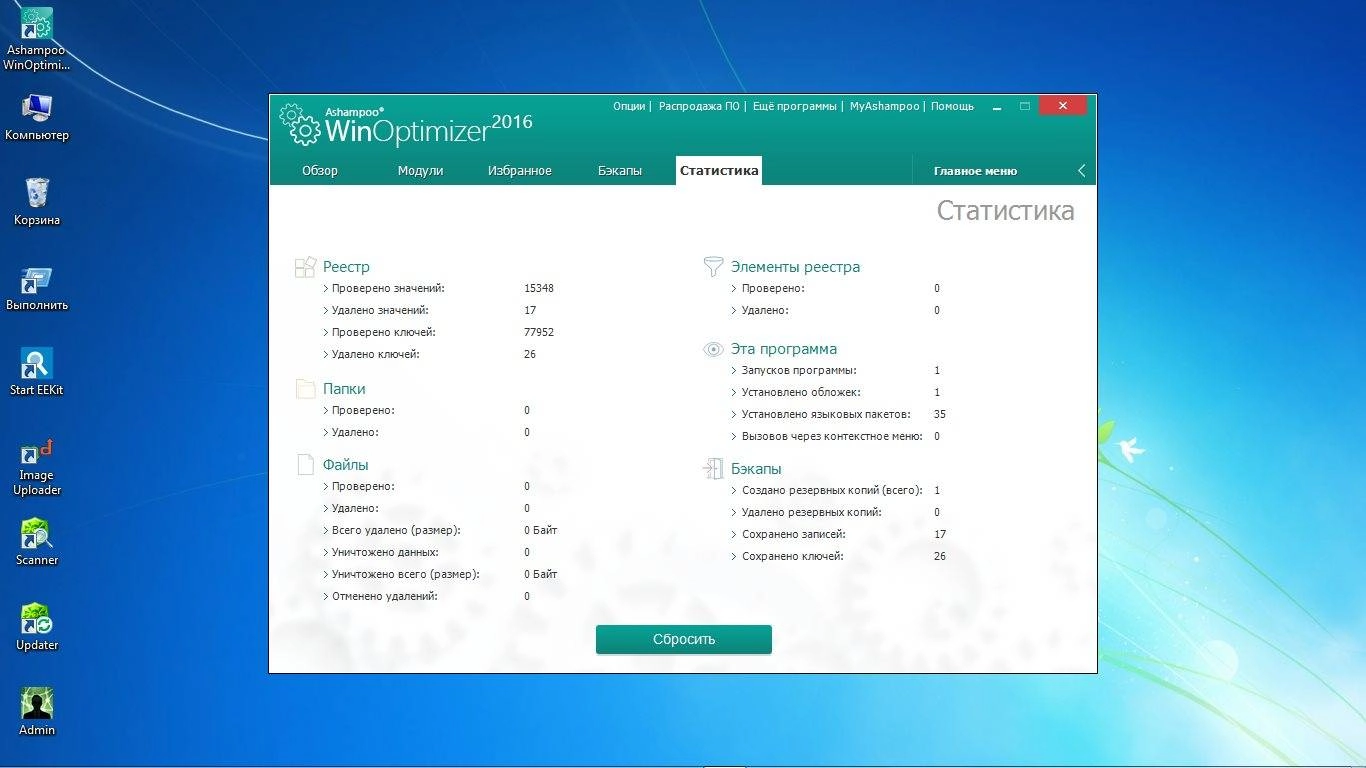Image resolution: width=1366 pixels, height=768 pixels.
Task: Click Вызовов через контекстное меню row
Action: coord(836,436)
